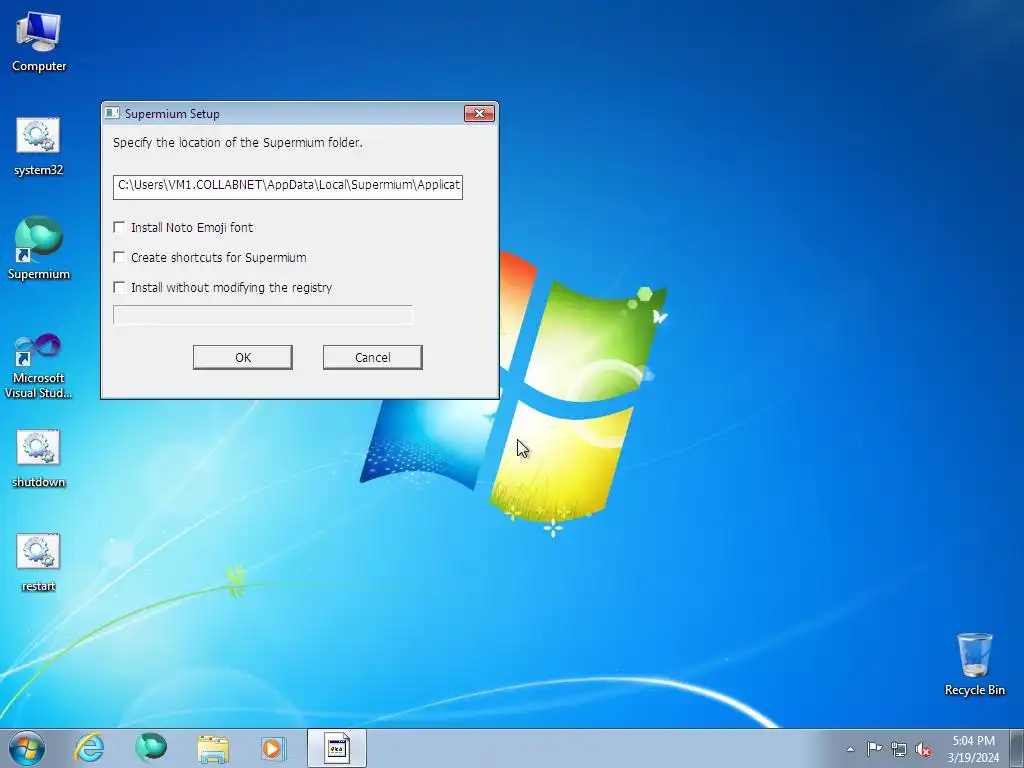Open the network tray icon
The width and height of the screenshot is (1024, 768).
(899, 749)
